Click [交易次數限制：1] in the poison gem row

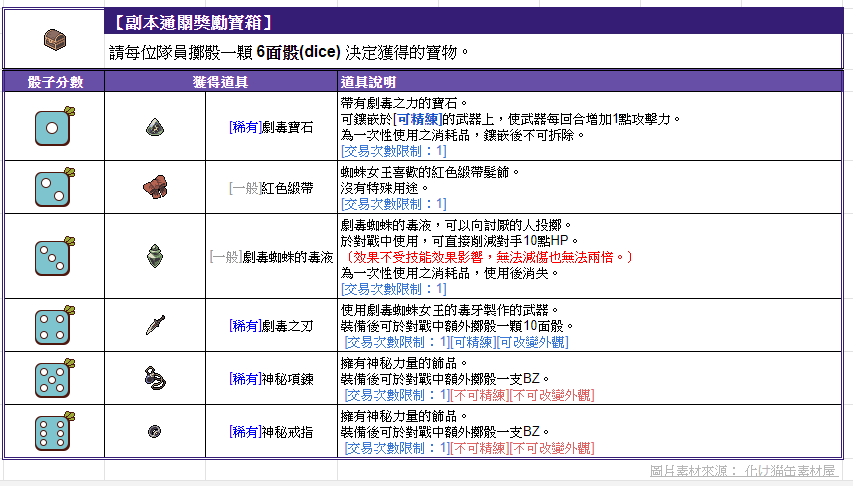pyautogui.click(x=394, y=151)
